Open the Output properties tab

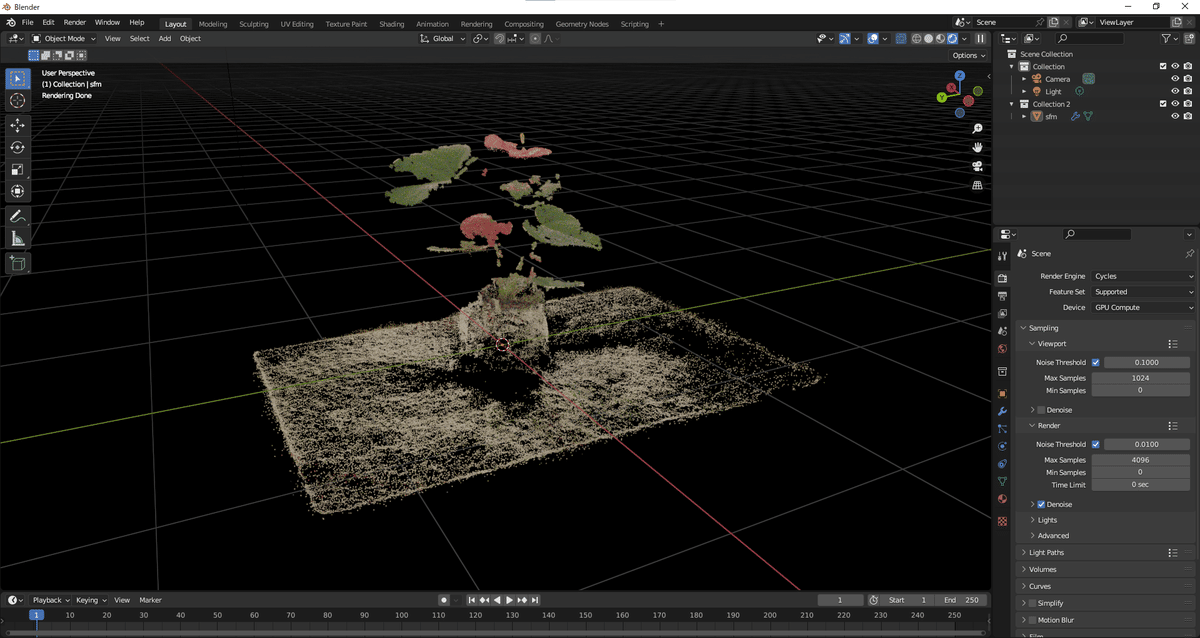tap(1002, 296)
